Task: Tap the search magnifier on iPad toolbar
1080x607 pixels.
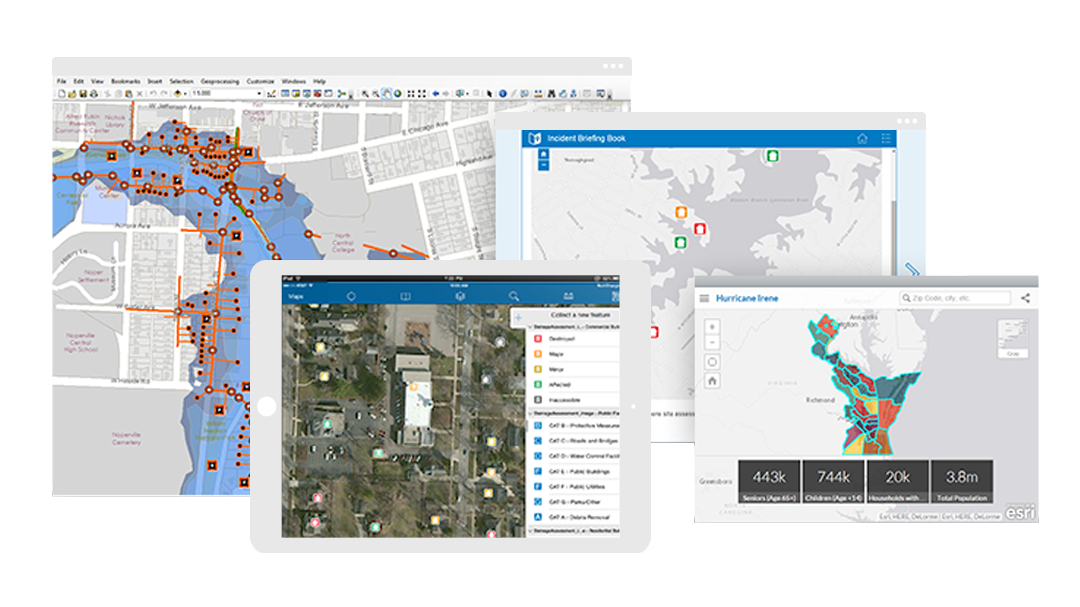Action: pyautogui.click(x=514, y=296)
